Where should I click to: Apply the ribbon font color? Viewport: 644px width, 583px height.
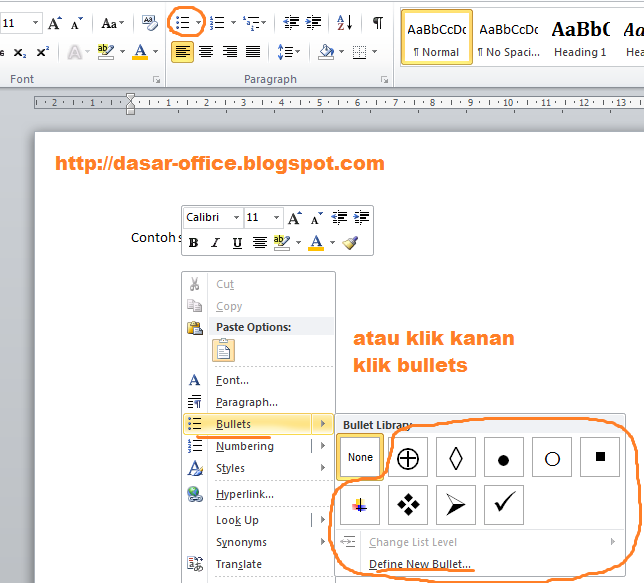[x=140, y=52]
